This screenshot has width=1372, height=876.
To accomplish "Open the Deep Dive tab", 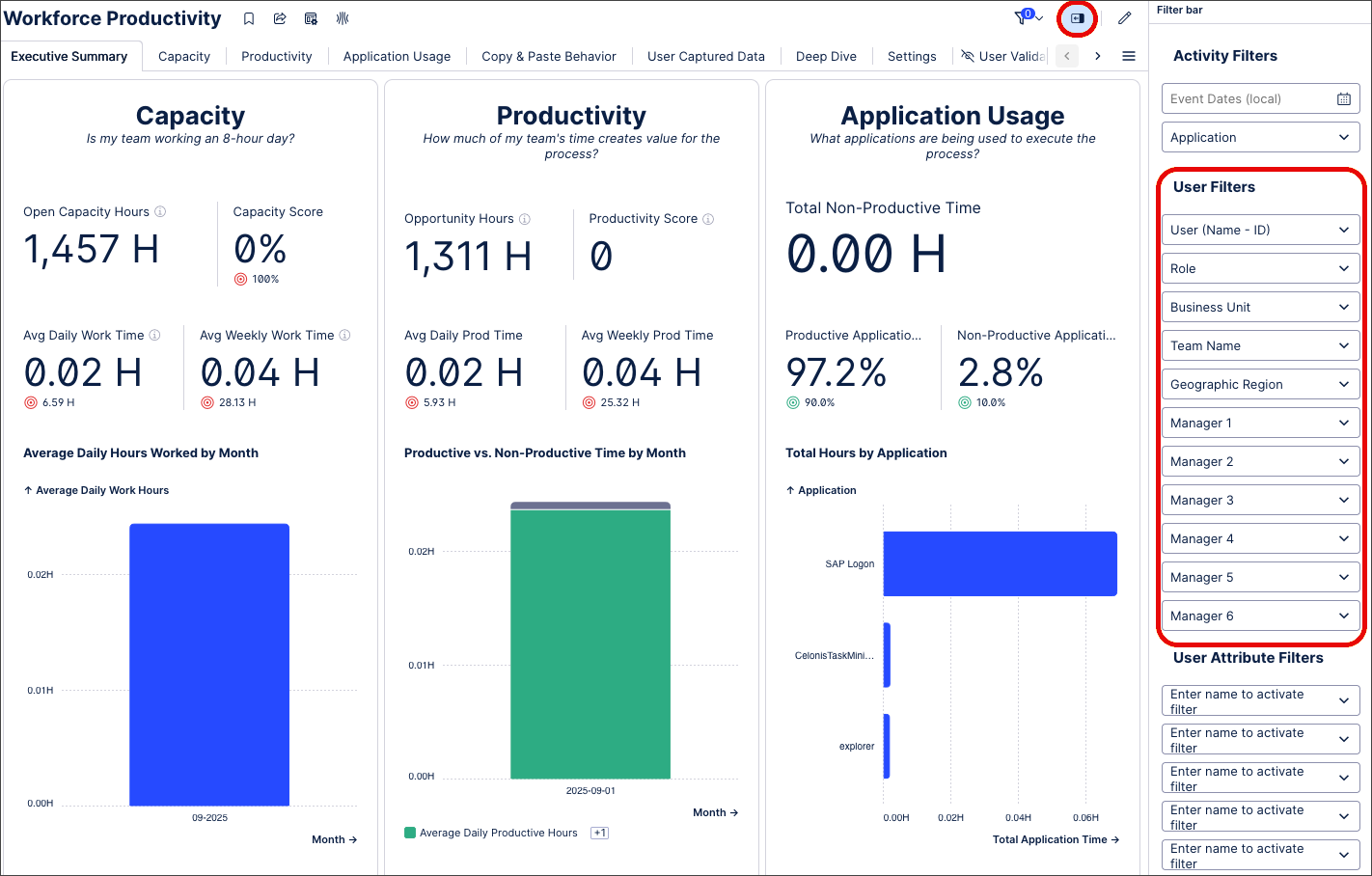I will (826, 56).
